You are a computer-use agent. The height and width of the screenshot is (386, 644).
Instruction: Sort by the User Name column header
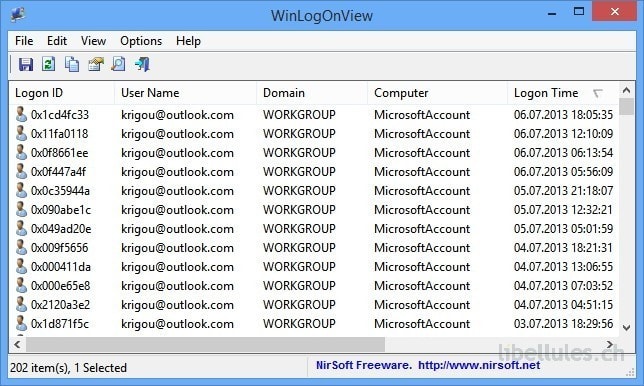186,93
